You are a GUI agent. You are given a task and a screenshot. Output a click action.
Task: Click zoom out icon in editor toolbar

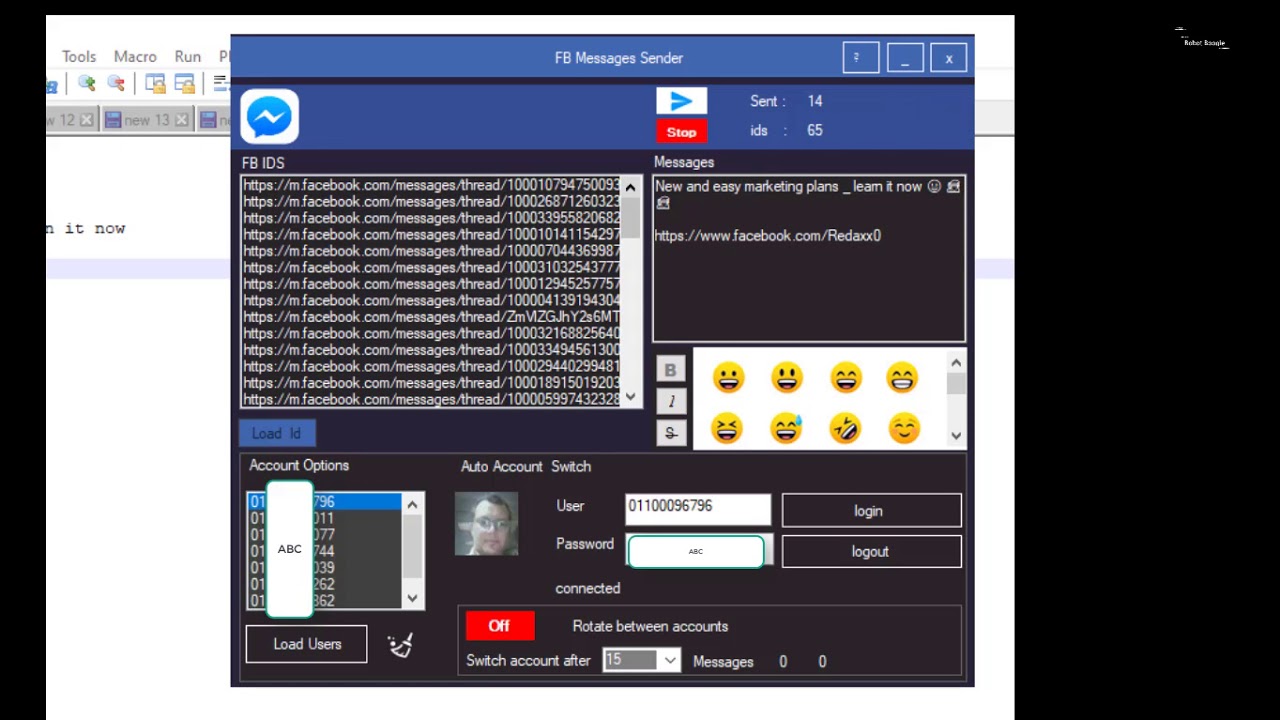[116, 84]
